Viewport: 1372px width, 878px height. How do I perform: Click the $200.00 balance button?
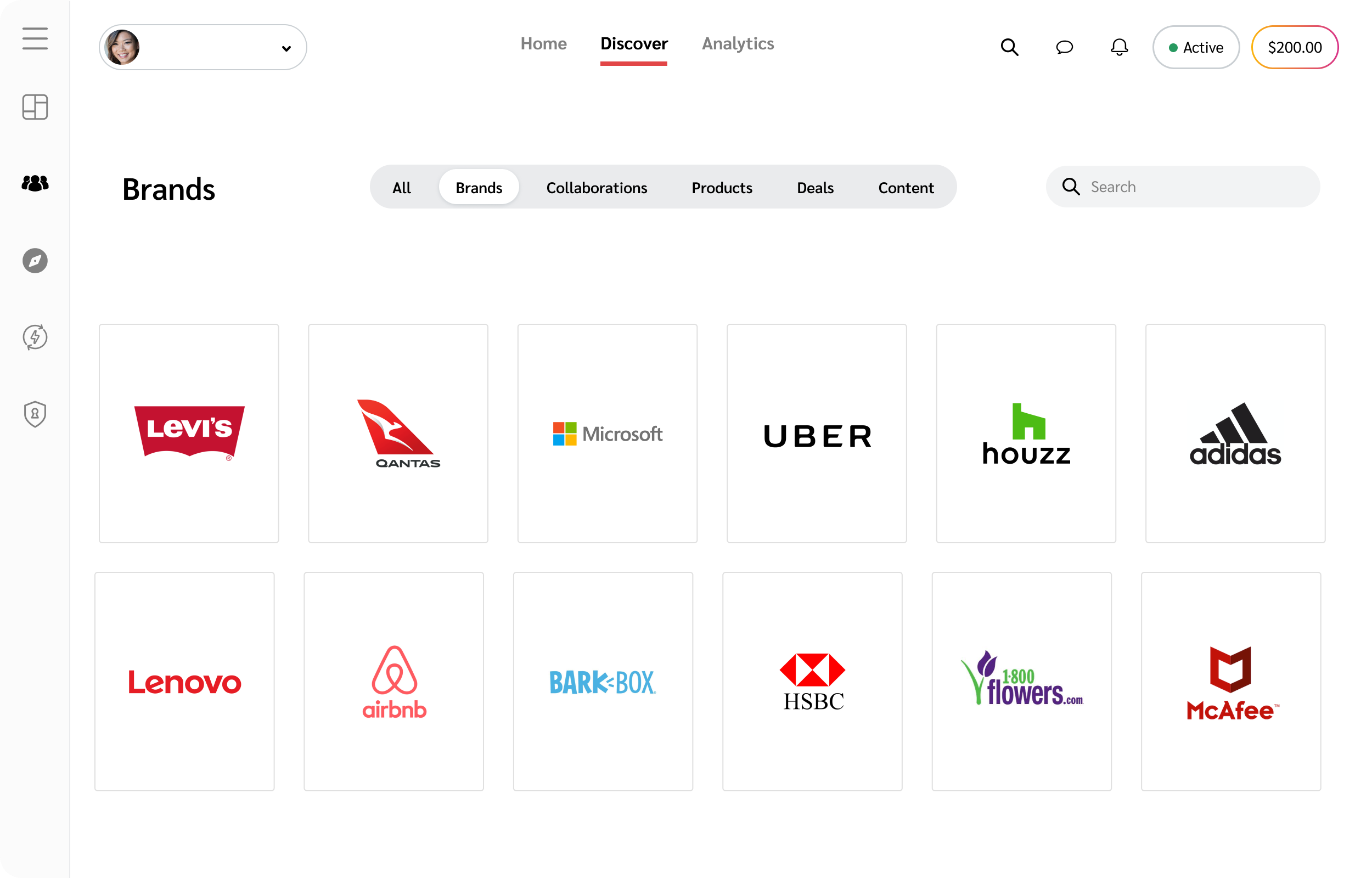[1294, 47]
